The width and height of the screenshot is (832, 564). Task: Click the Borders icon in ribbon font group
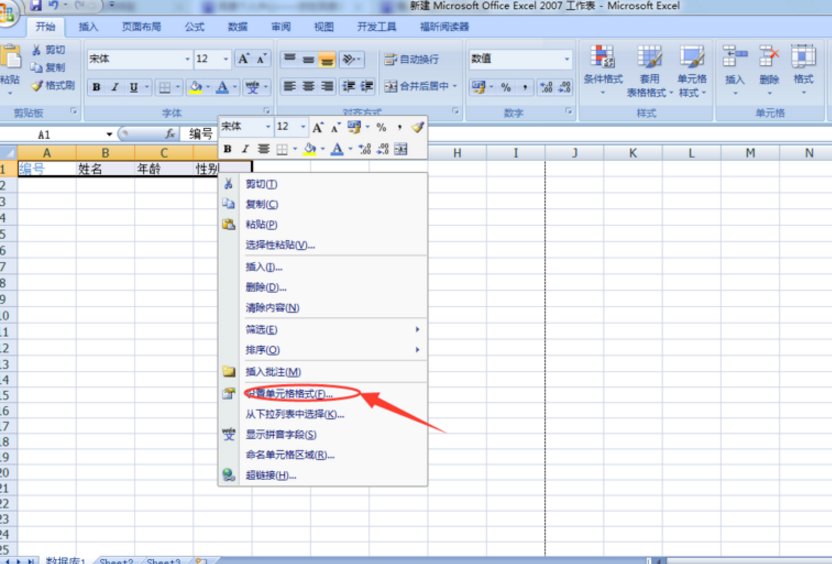pos(165,87)
